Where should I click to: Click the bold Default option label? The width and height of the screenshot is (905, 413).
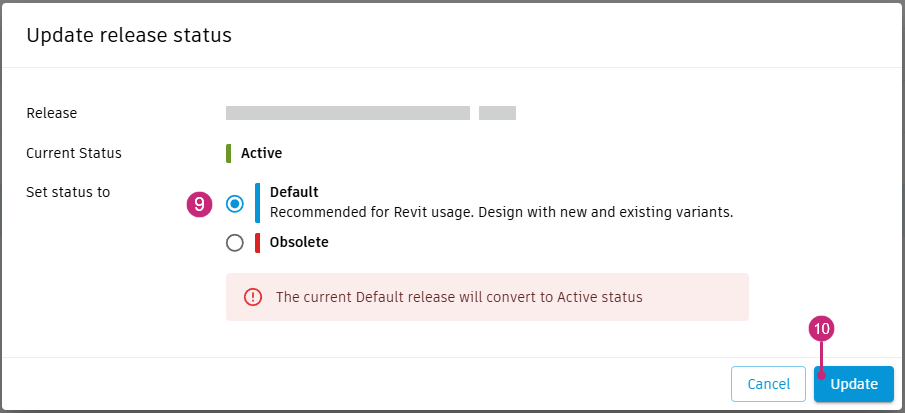click(x=294, y=192)
